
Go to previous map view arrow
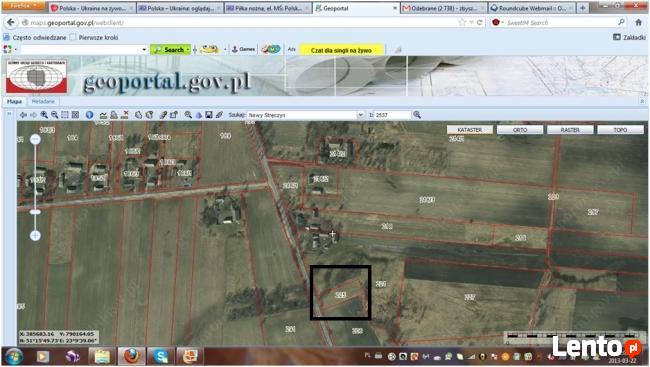point(23,115)
